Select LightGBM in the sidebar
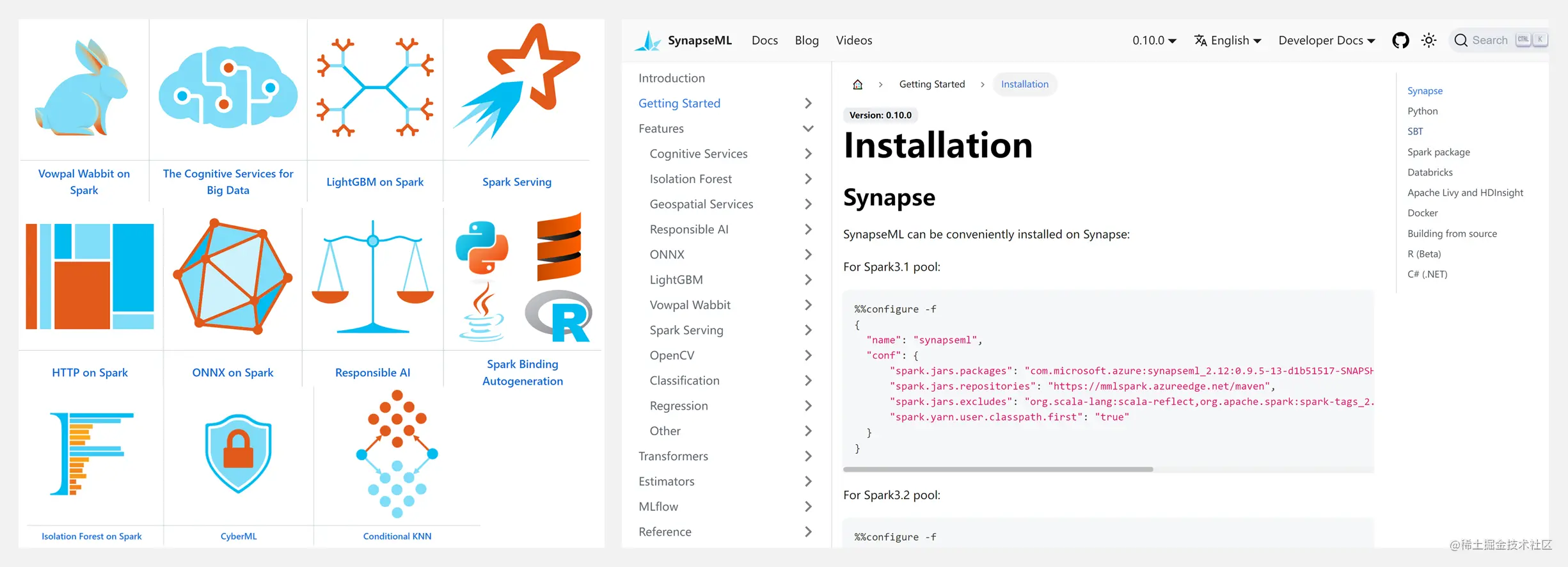Viewport: 1568px width, 567px height. coord(676,280)
